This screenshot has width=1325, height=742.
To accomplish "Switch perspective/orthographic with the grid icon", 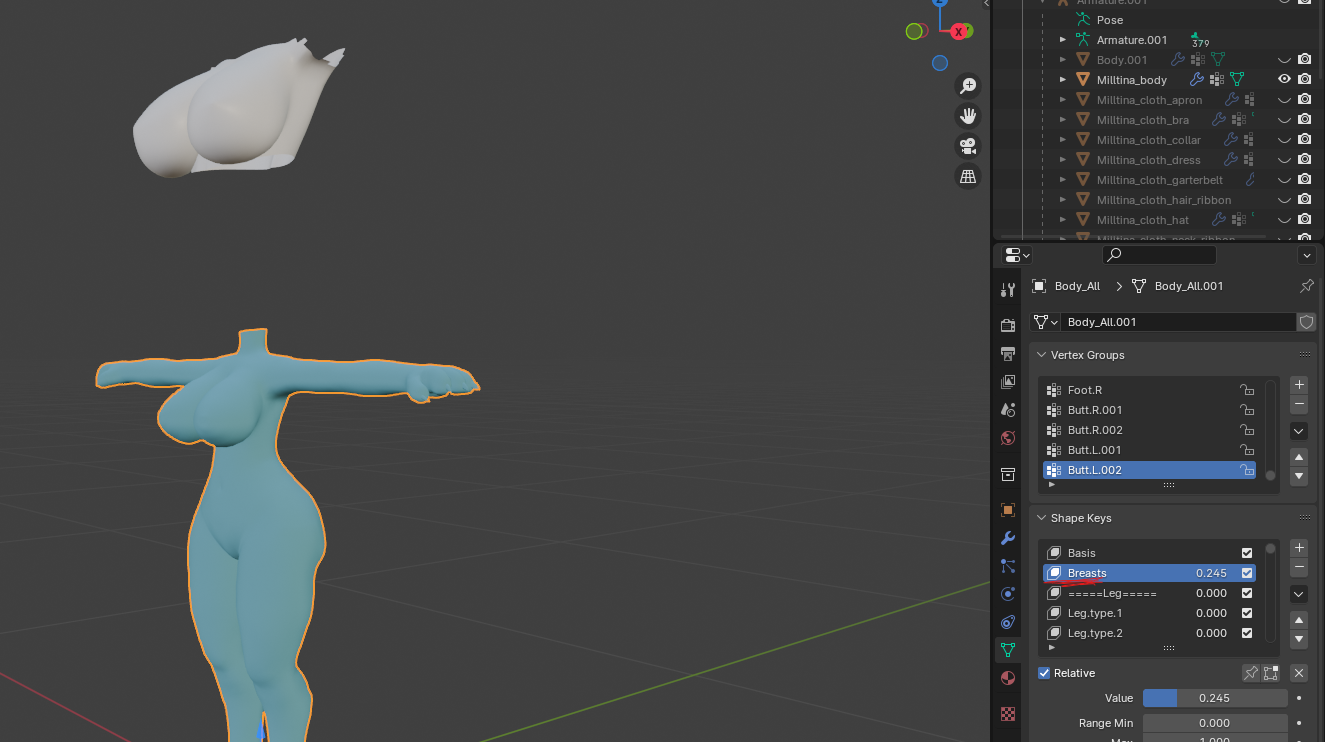I will coord(968,176).
